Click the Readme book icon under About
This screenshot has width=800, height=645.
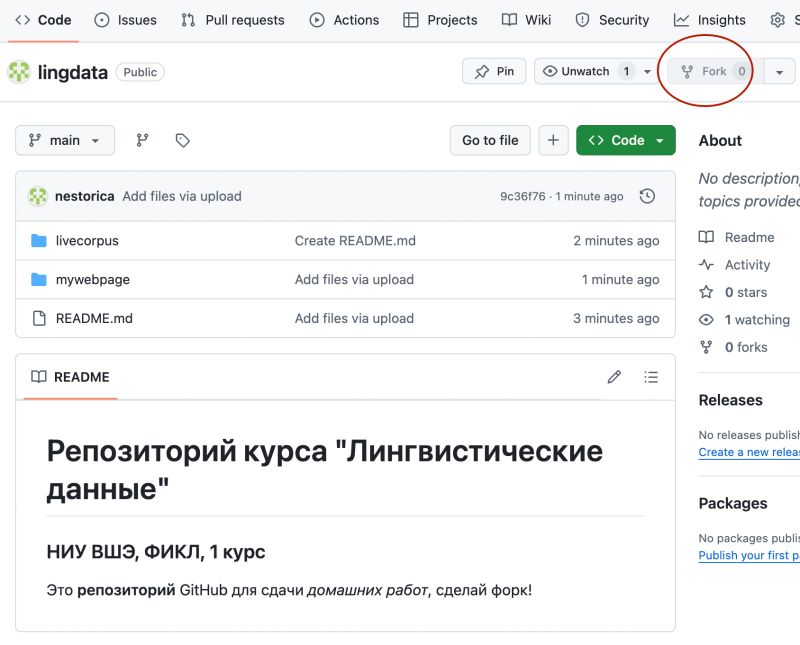point(707,237)
